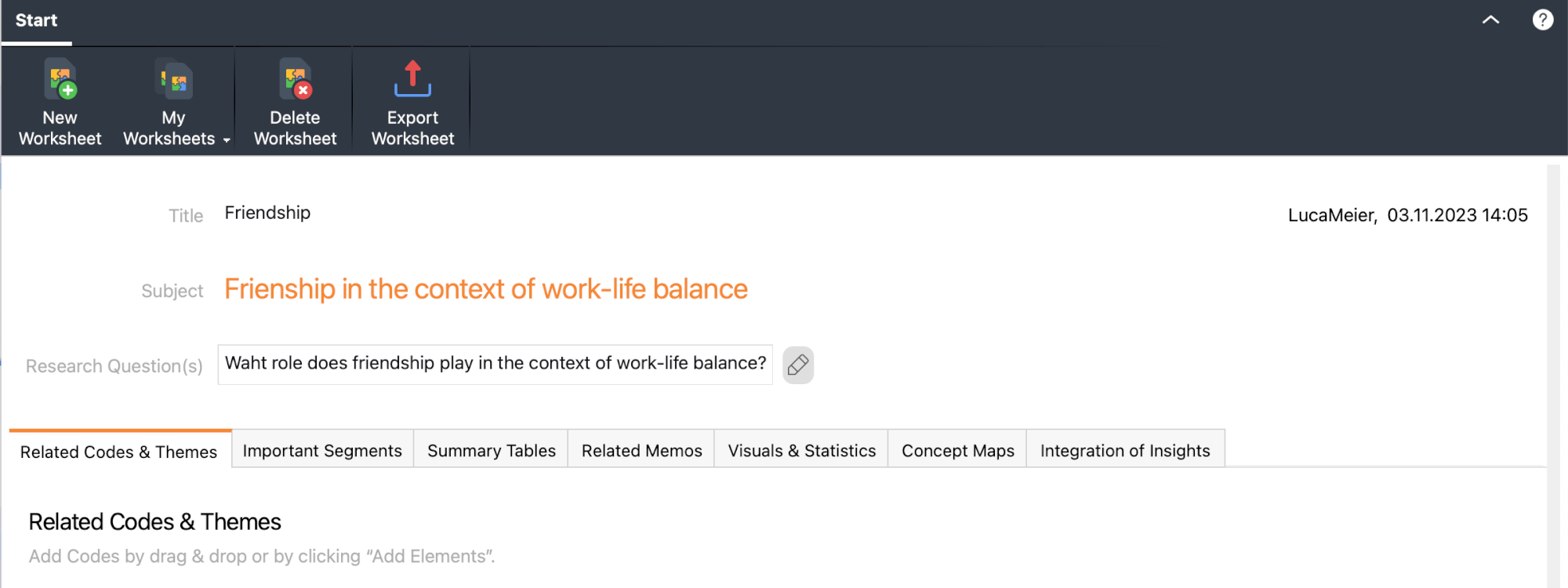Viewport: 1568px width, 588px height.
Task: Expand the My Worksheets dropdown arrow
Action: [227, 140]
